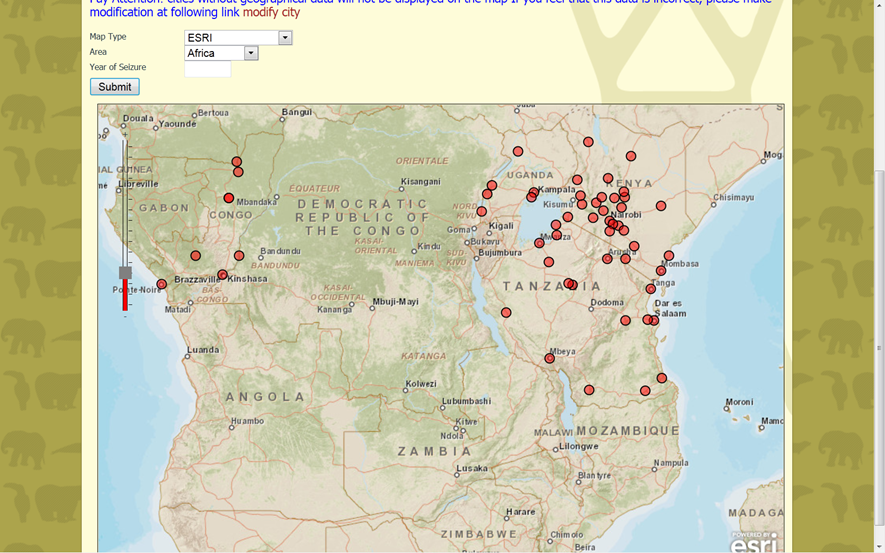This screenshot has height=553, width=885.
Task: Click the marker directly above Mombasa label
Action: click(669, 256)
